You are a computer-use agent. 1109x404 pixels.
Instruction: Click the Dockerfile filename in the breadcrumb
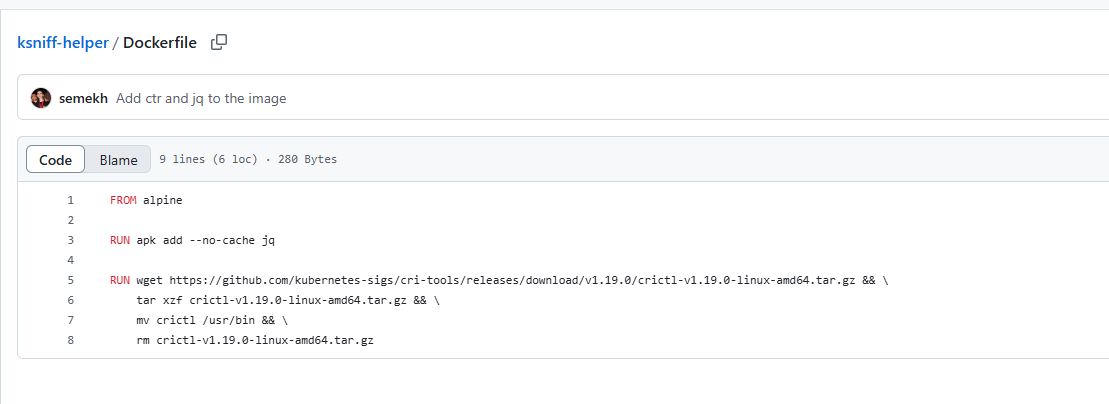(160, 43)
